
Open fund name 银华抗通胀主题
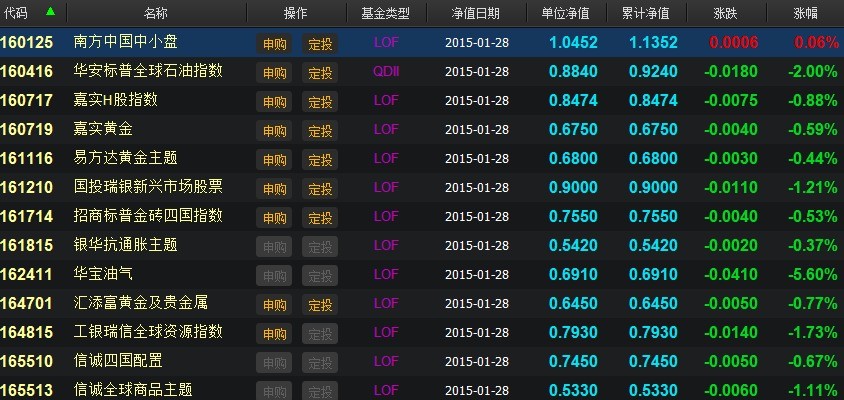(x=125, y=245)
